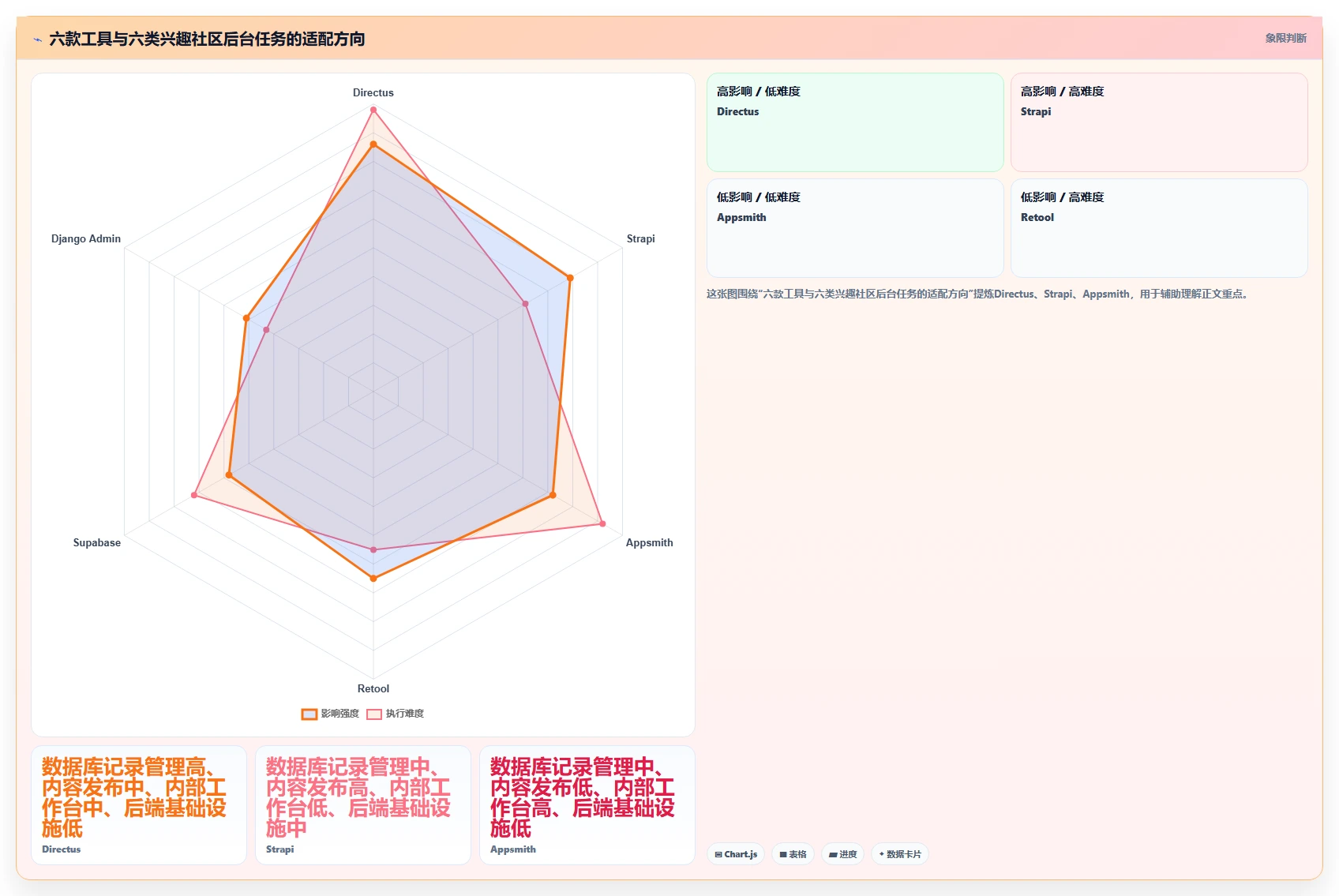Toggle the 执行难度 legend swatch
The image size is (1339, 896).
click(x=374, y=714)
